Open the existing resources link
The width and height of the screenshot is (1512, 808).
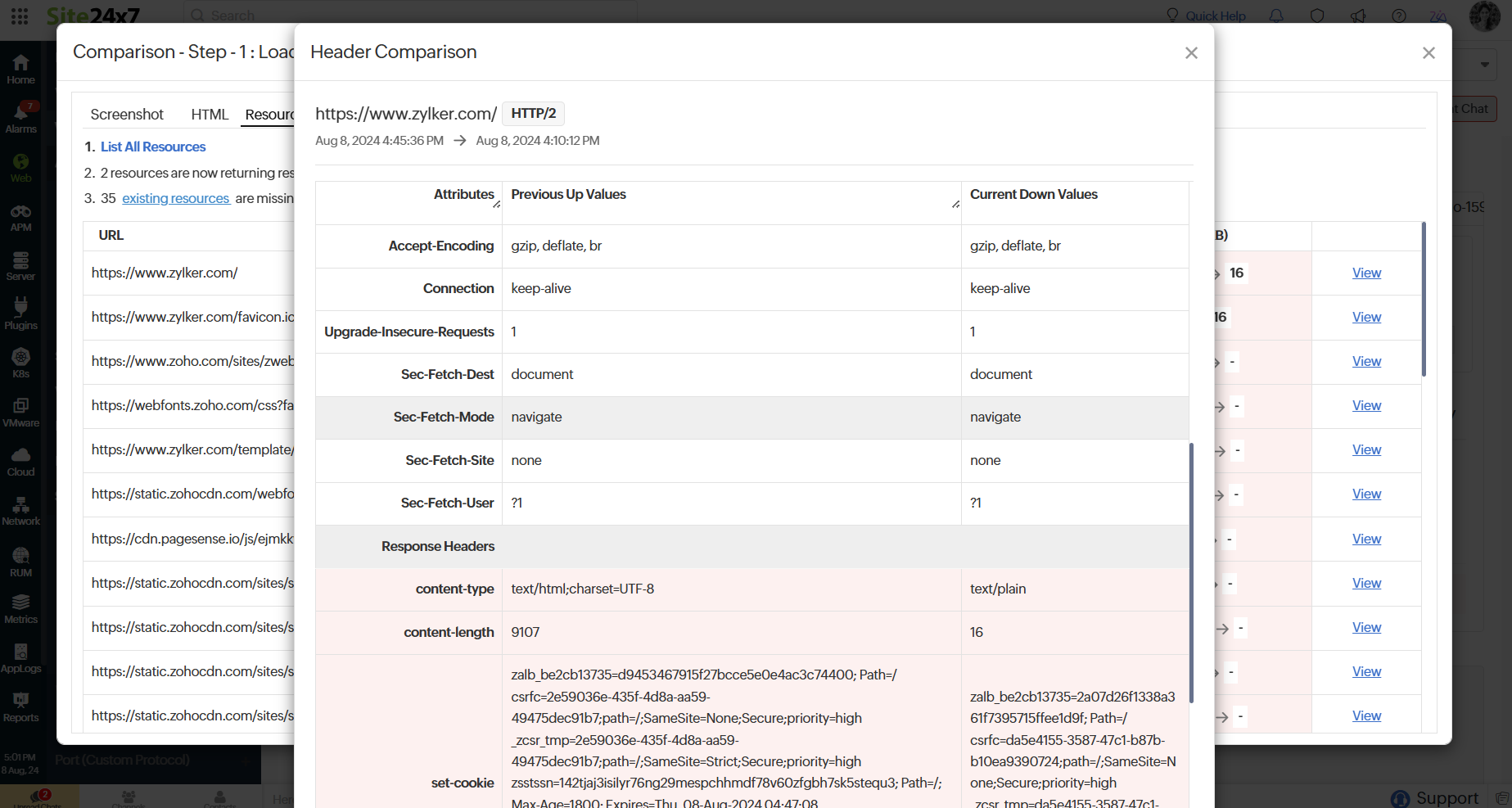(176, 198)
